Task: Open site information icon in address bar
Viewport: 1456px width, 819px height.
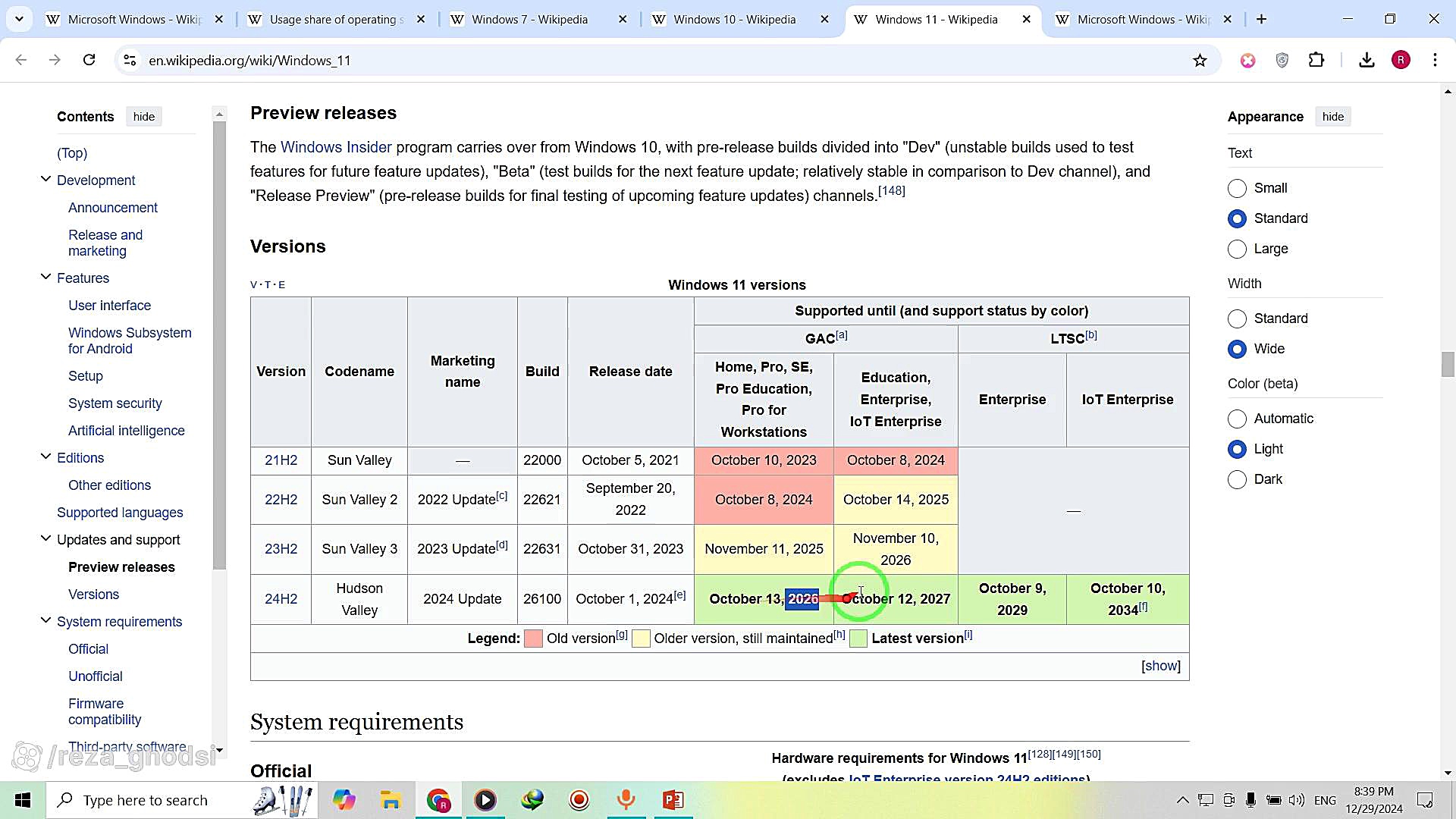Action: pos(130,60)
